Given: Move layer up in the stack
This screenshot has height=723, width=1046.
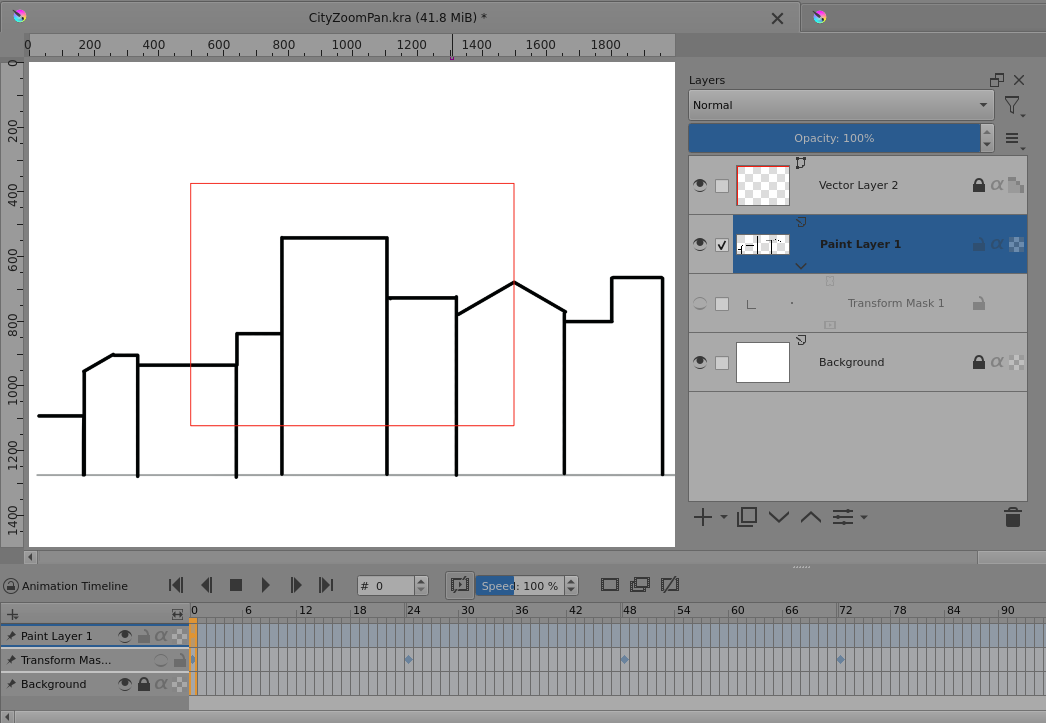Looking at the screenshot, I should click(811, 517).
